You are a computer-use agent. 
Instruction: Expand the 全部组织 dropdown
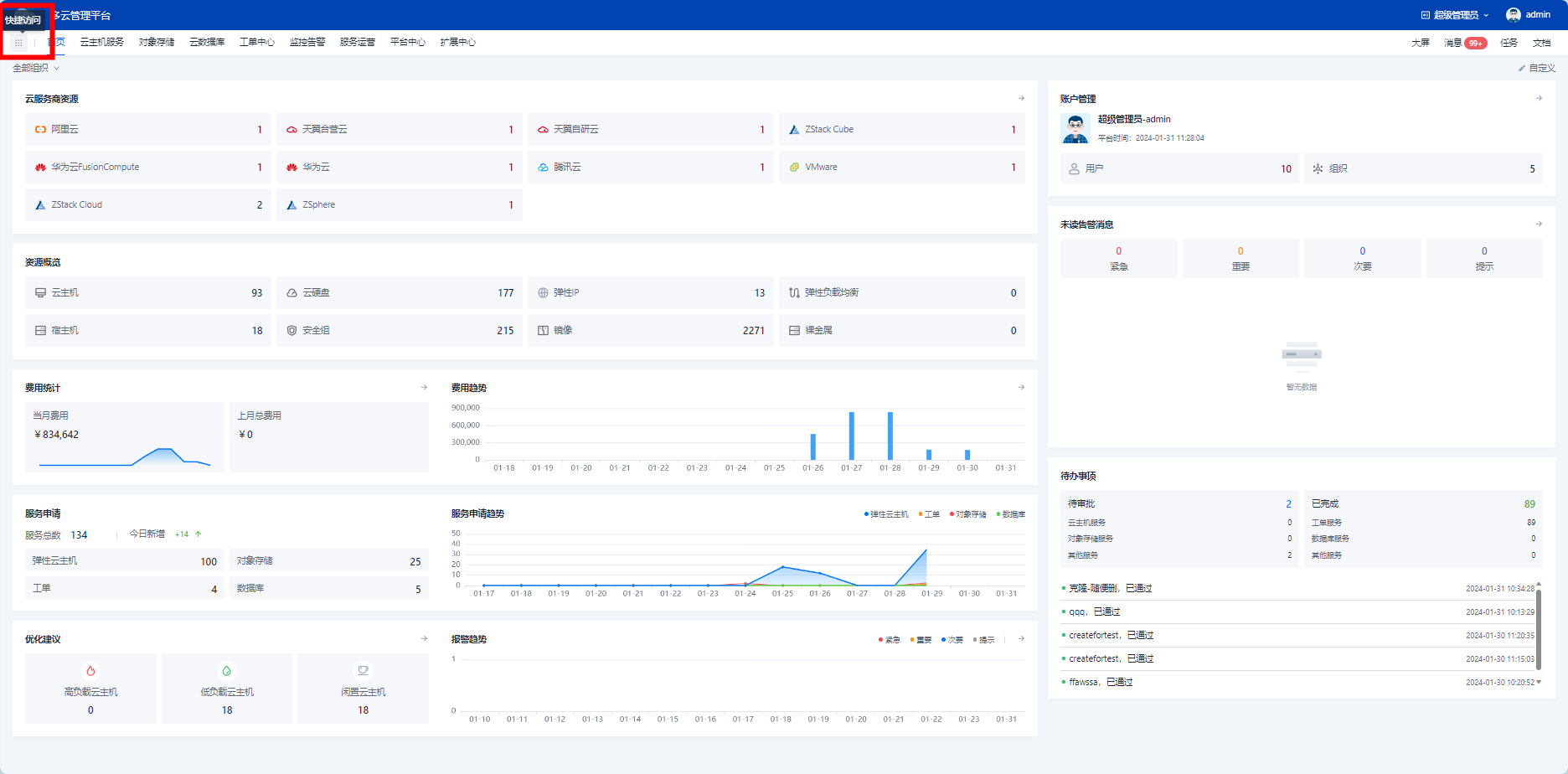36,69
